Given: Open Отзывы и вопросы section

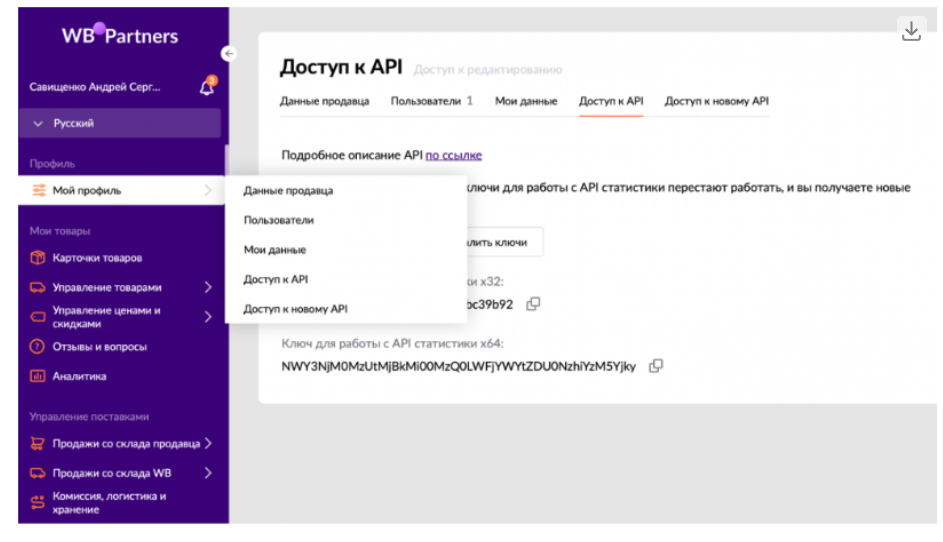Looking at the screenshot, I should click(x=99, y=347).
